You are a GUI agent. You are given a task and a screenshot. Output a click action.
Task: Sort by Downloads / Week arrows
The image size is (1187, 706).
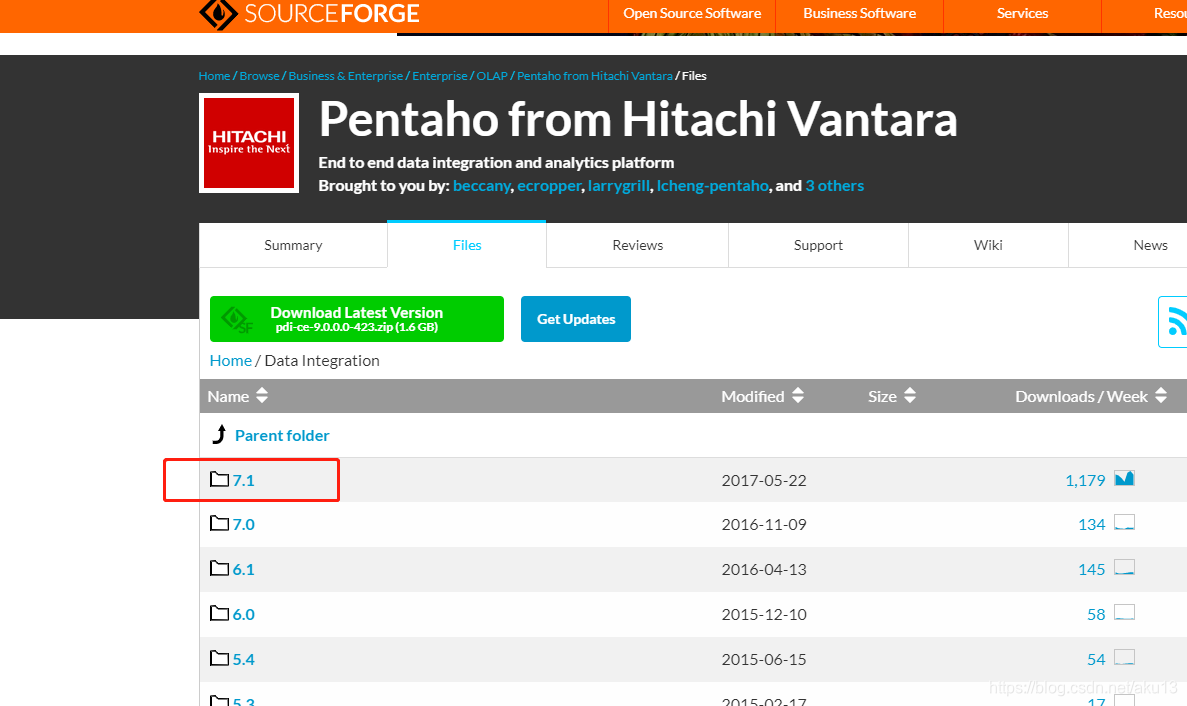point(1161,395)
